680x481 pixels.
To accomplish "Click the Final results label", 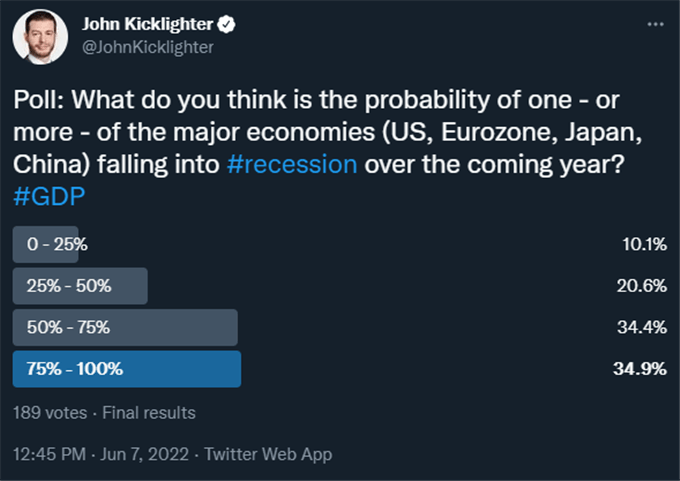I will coord(149,412).
